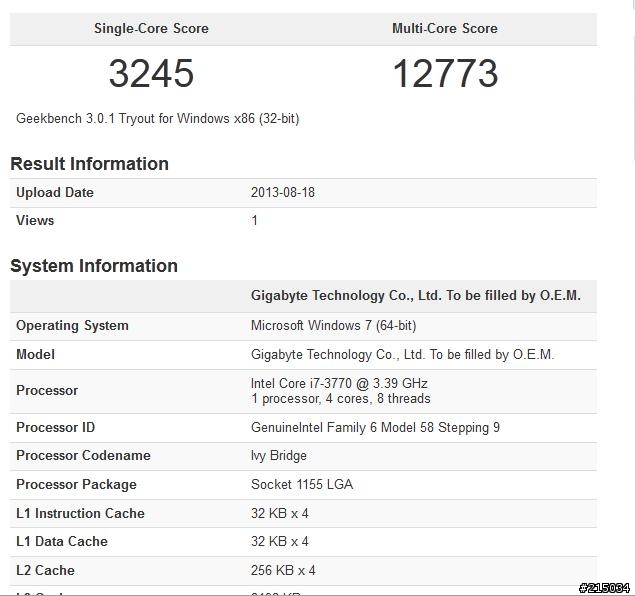
Task: Click the Processor Codename label
Action: [x=83, y=456]
